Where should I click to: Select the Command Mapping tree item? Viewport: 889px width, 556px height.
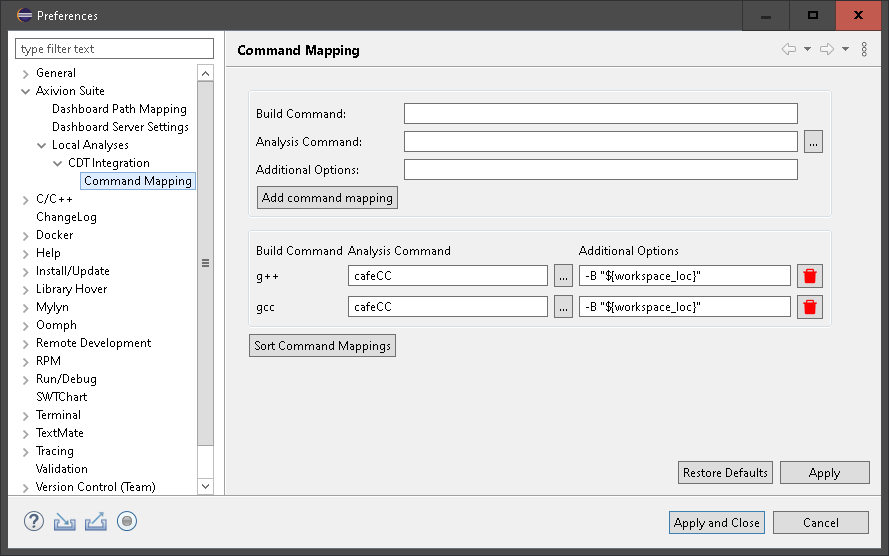[x=138, y=181]
